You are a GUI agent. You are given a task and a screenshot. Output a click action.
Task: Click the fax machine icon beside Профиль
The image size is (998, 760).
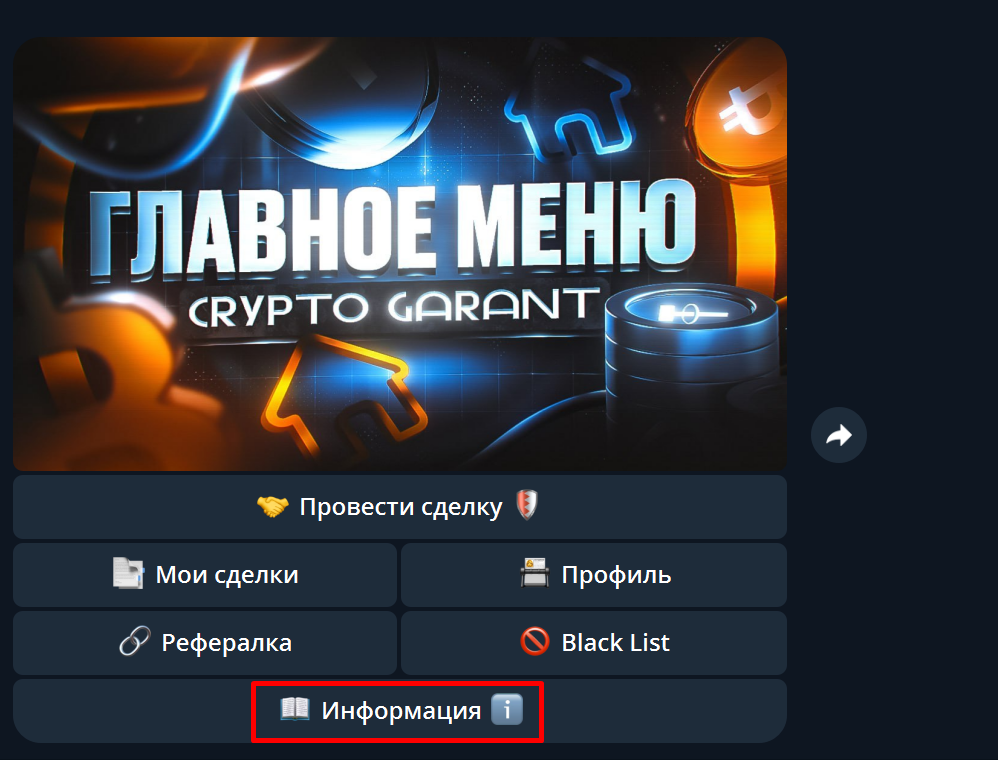pyautogui.click(x=535, y=574)
